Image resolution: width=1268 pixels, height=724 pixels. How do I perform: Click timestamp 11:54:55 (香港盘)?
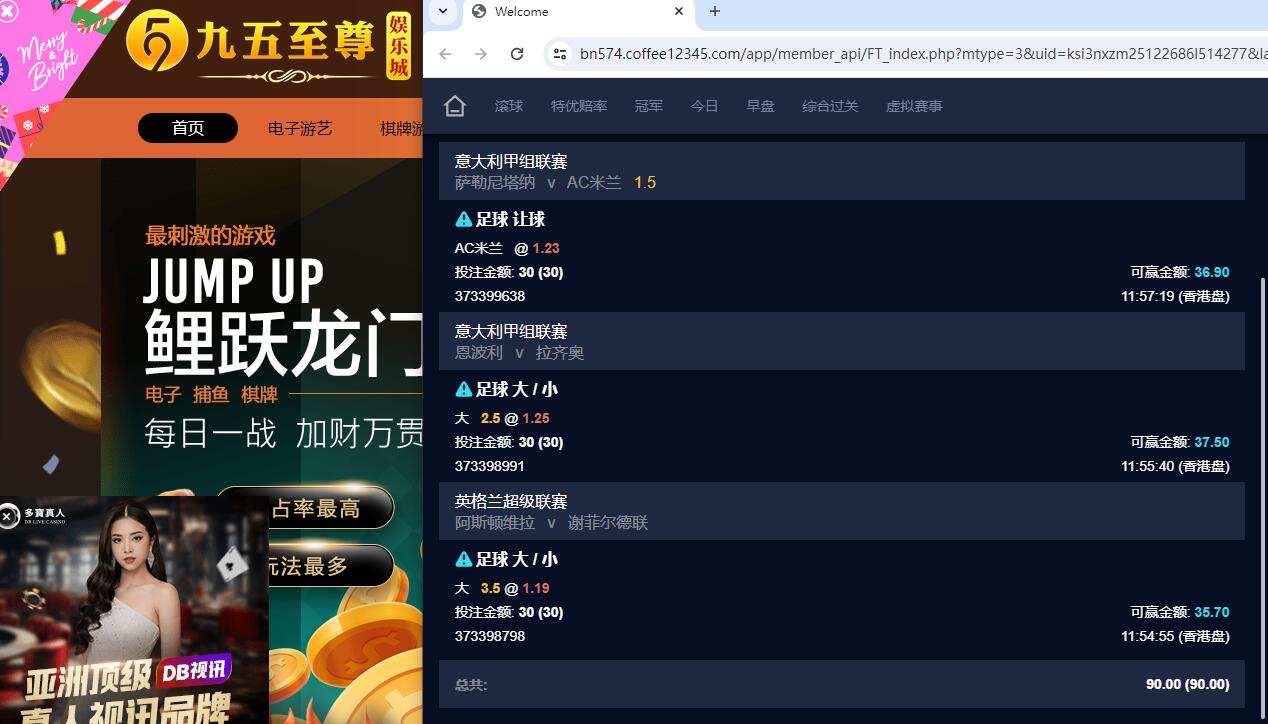[x=1176, y=636]
